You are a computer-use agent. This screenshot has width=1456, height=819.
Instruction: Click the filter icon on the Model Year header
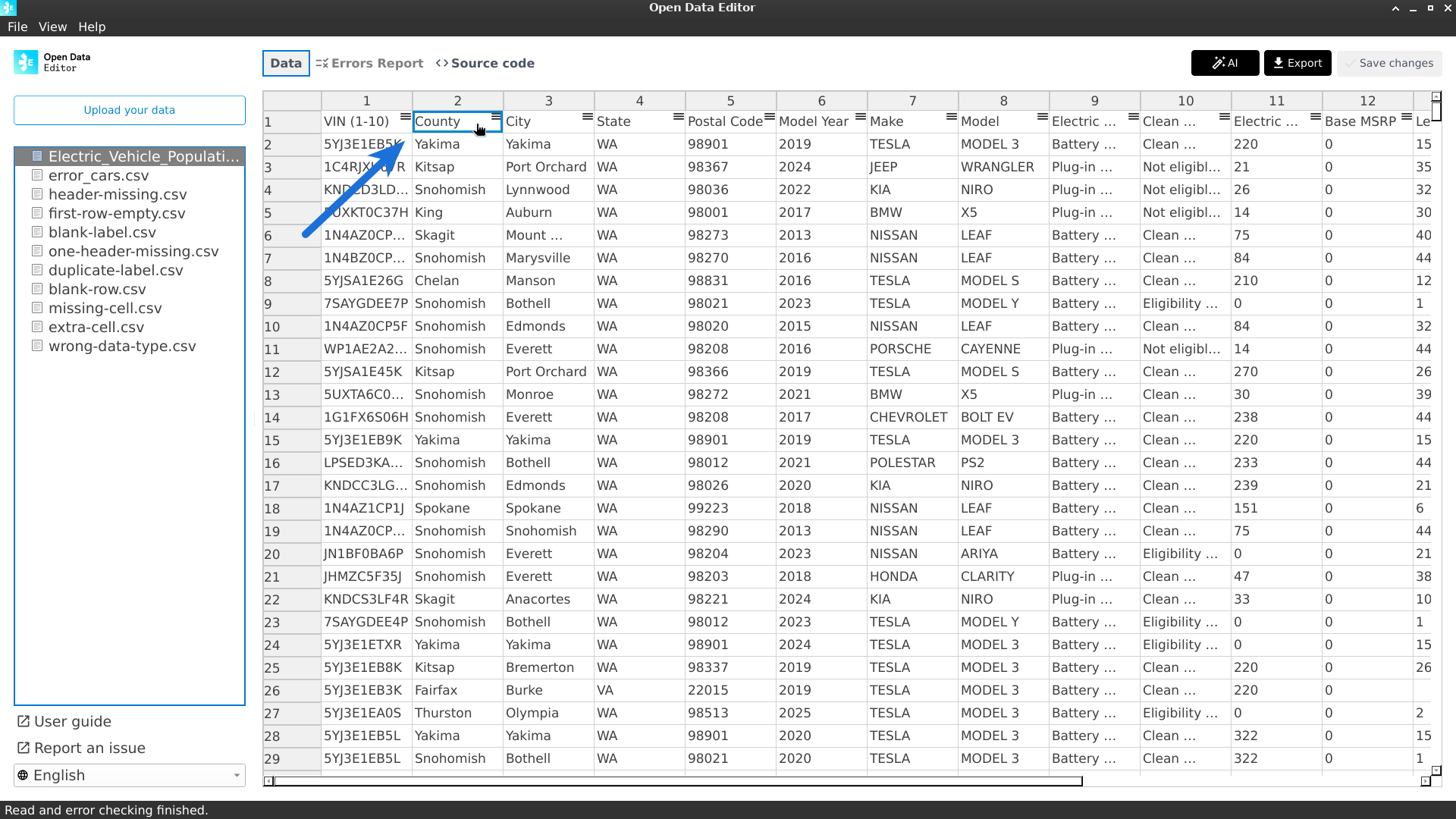click(859, 117)
